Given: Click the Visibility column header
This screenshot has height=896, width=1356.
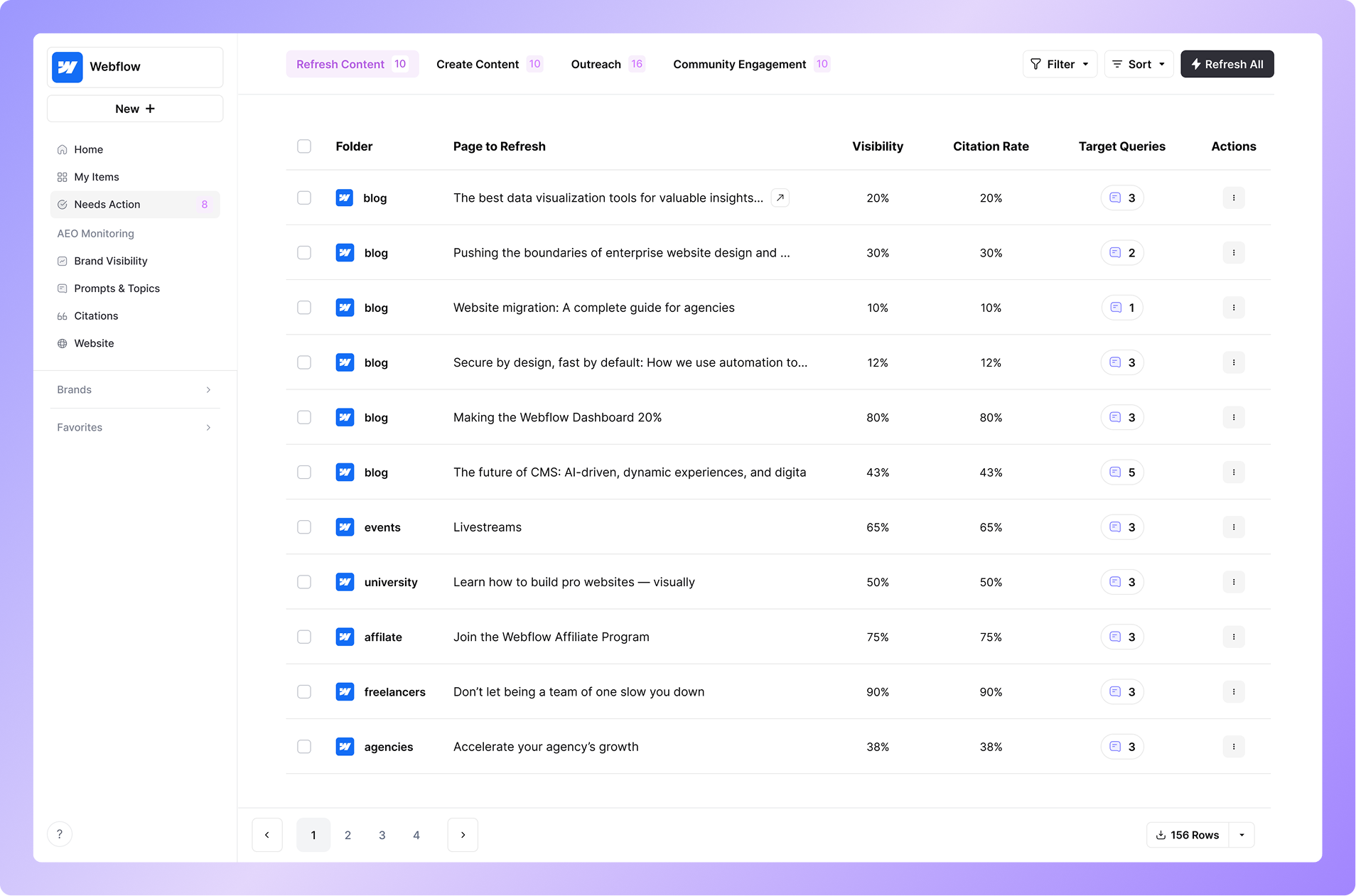Looking at the screenshot, I should [x=878, y=146].
